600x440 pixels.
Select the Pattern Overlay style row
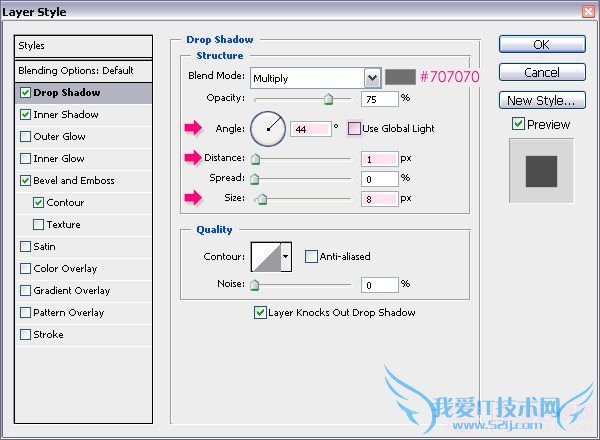coord(83,313)
